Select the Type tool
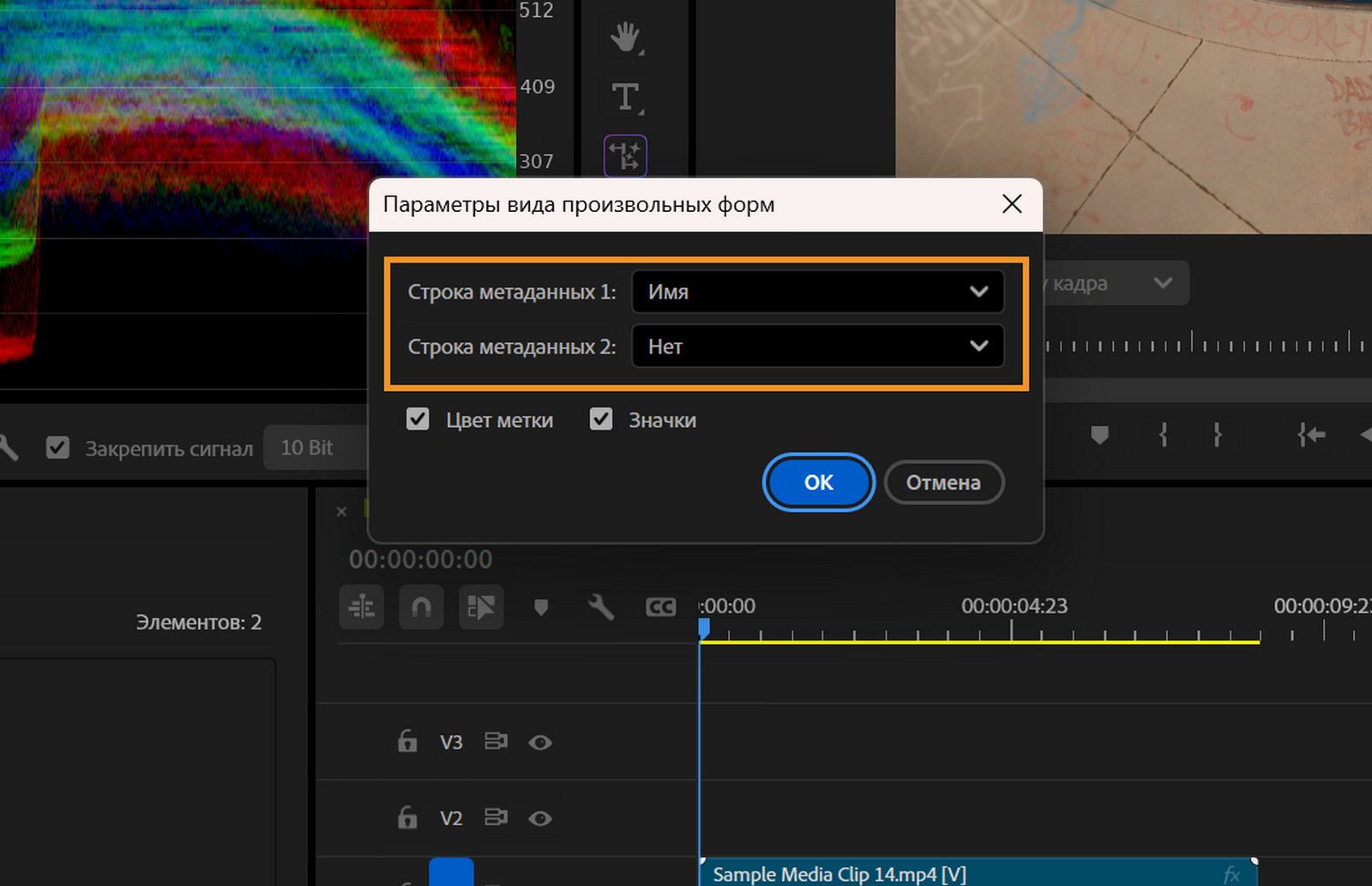This screenshot has width=1372, height=886. 625,97
